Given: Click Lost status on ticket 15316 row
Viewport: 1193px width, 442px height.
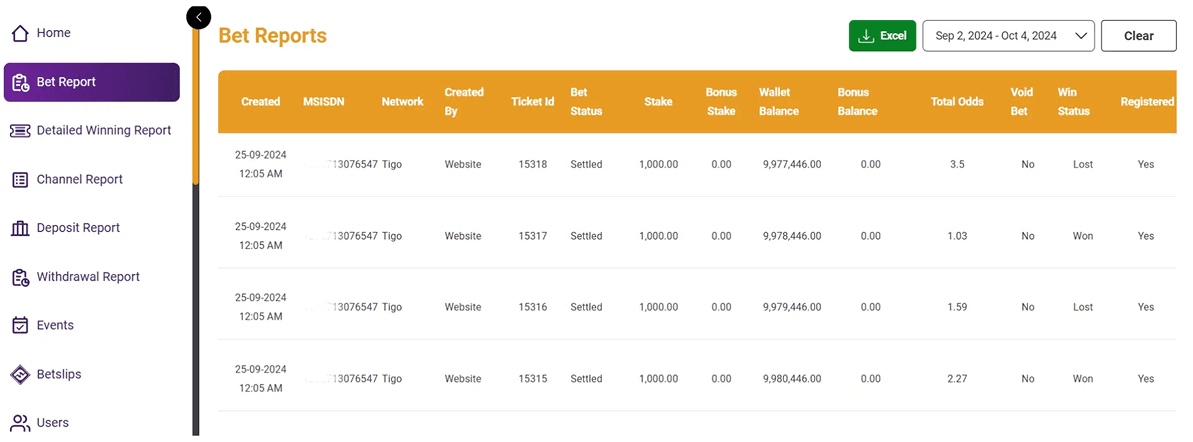Looking at the screenshot, I should click(x=1083, y=307).
